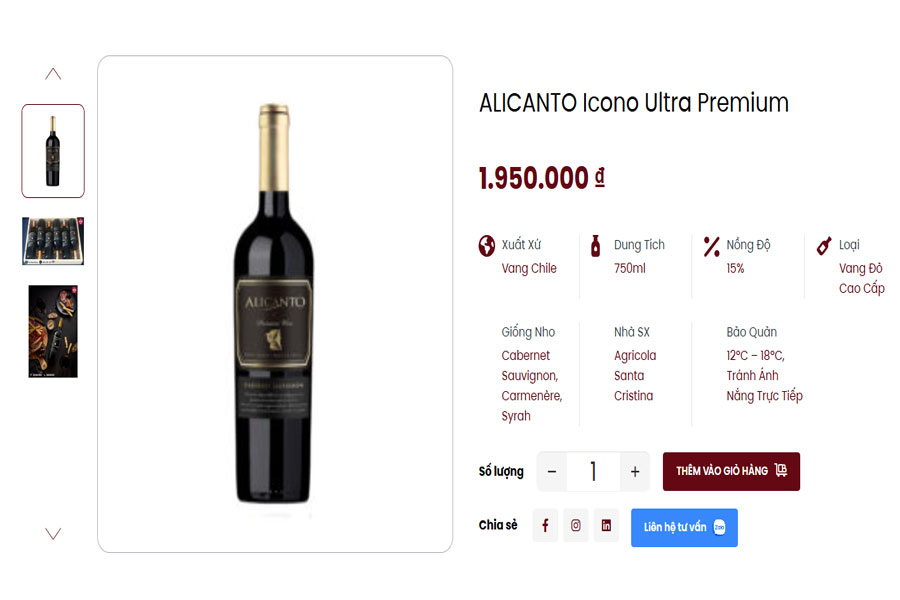Click the Zalo icon inside the consult button
900x600 pixels.
[x=718, y=528]
